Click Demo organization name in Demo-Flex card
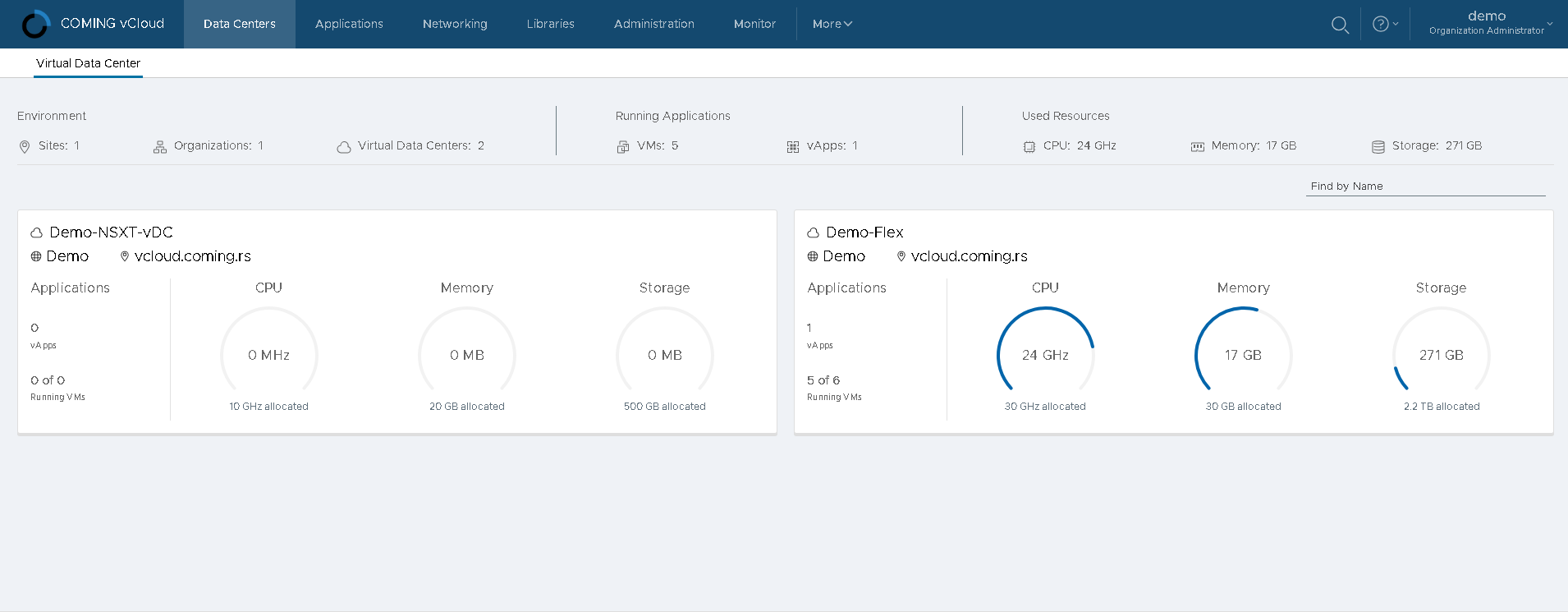The height and width of the screenshot is (612, 1568). [x=844, y=256]
